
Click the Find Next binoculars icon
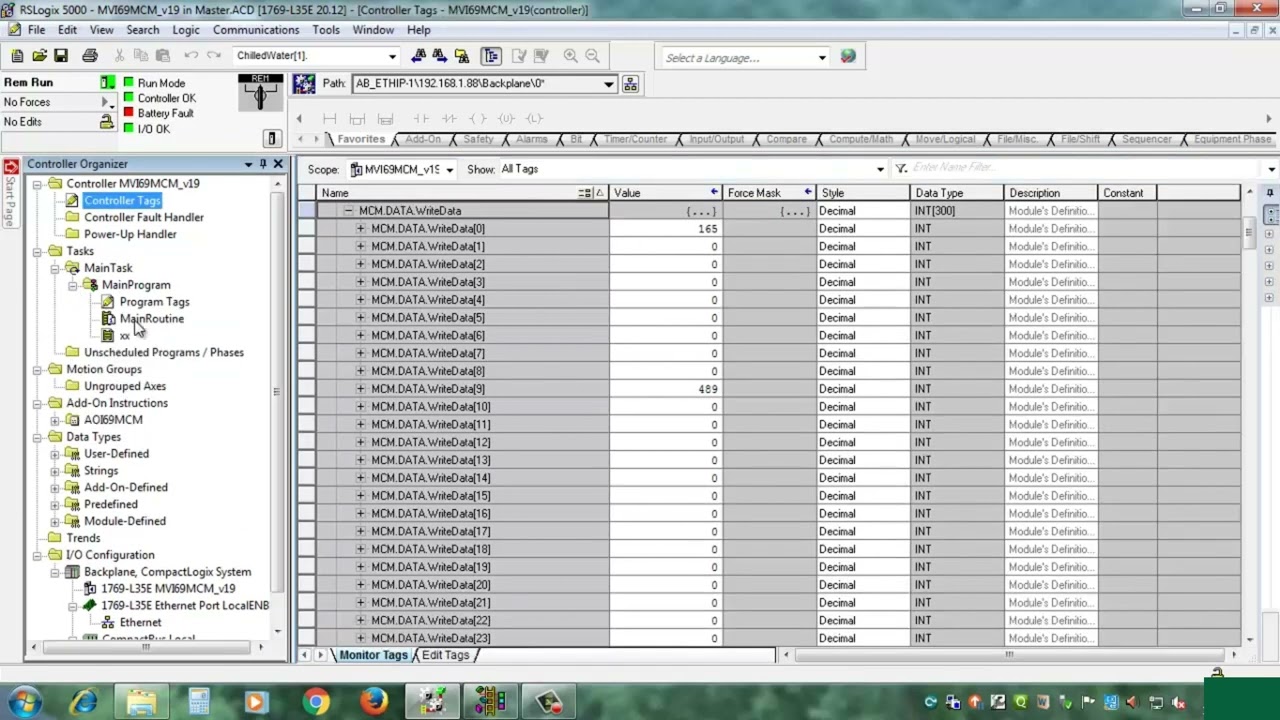[439, 56]
